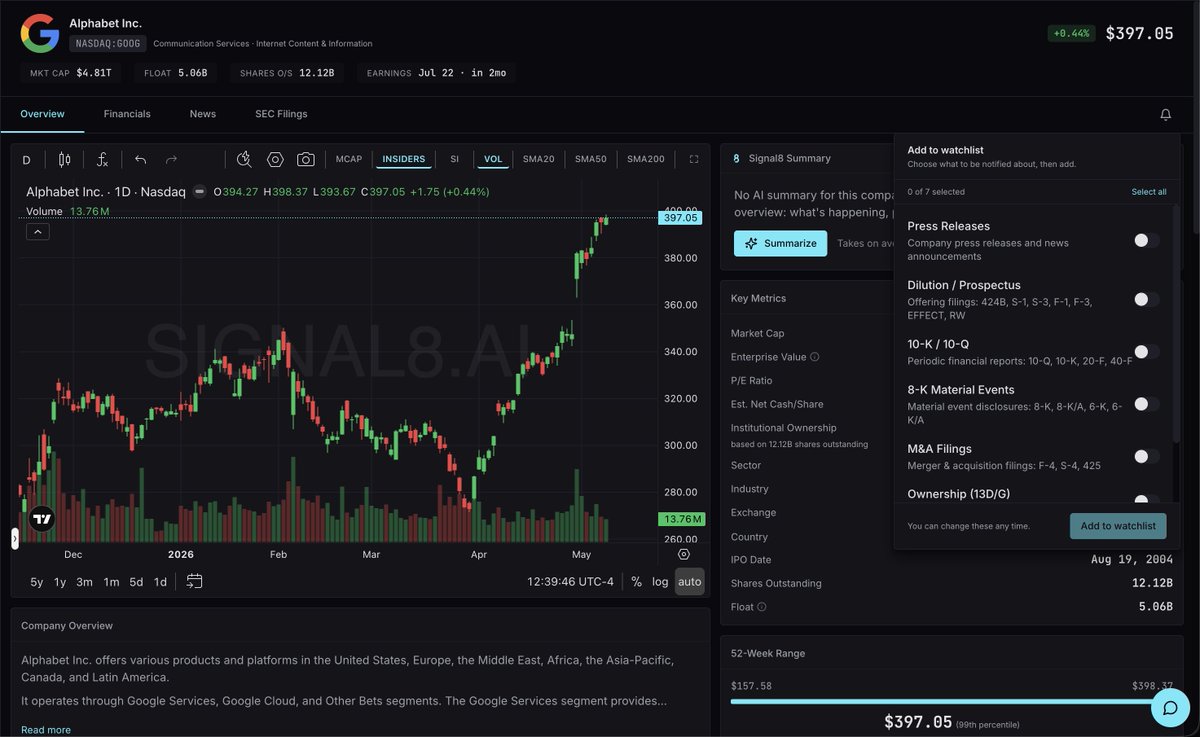Toggle auto scale on chart
1200x737 pixels.
tap(690, 581)
